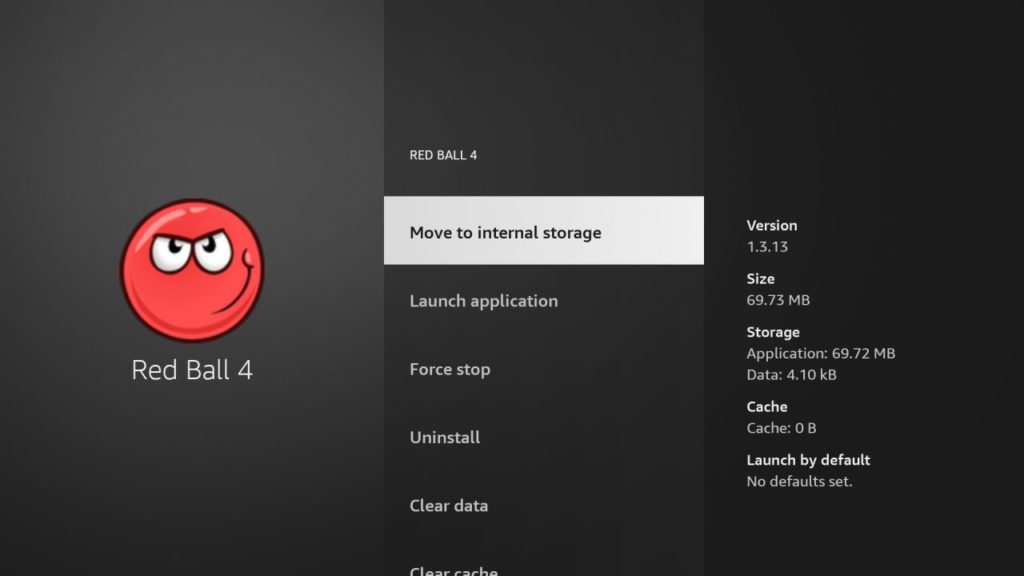The width and height of the screenshot is (1024, 576).
Task: Choose Launch application
Action: tap(543, 301)
